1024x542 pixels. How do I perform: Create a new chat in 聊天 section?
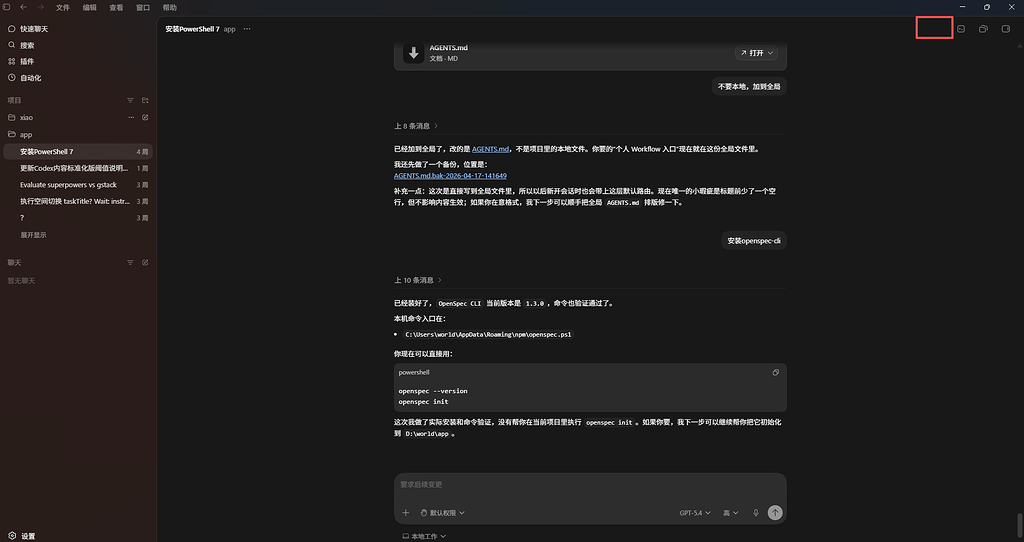click(x=145, y=263)
